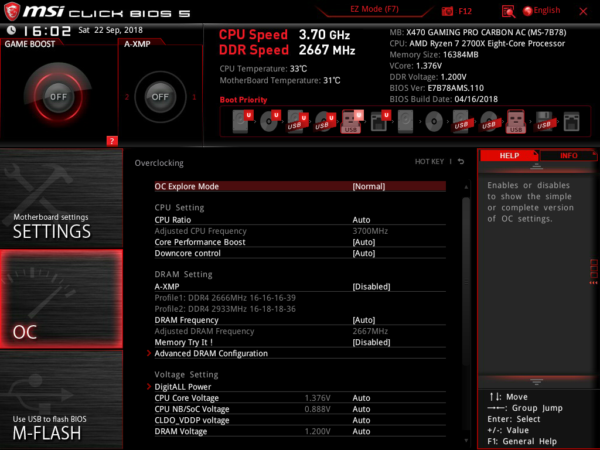Click the F12 screenshot label

(465, 11)
